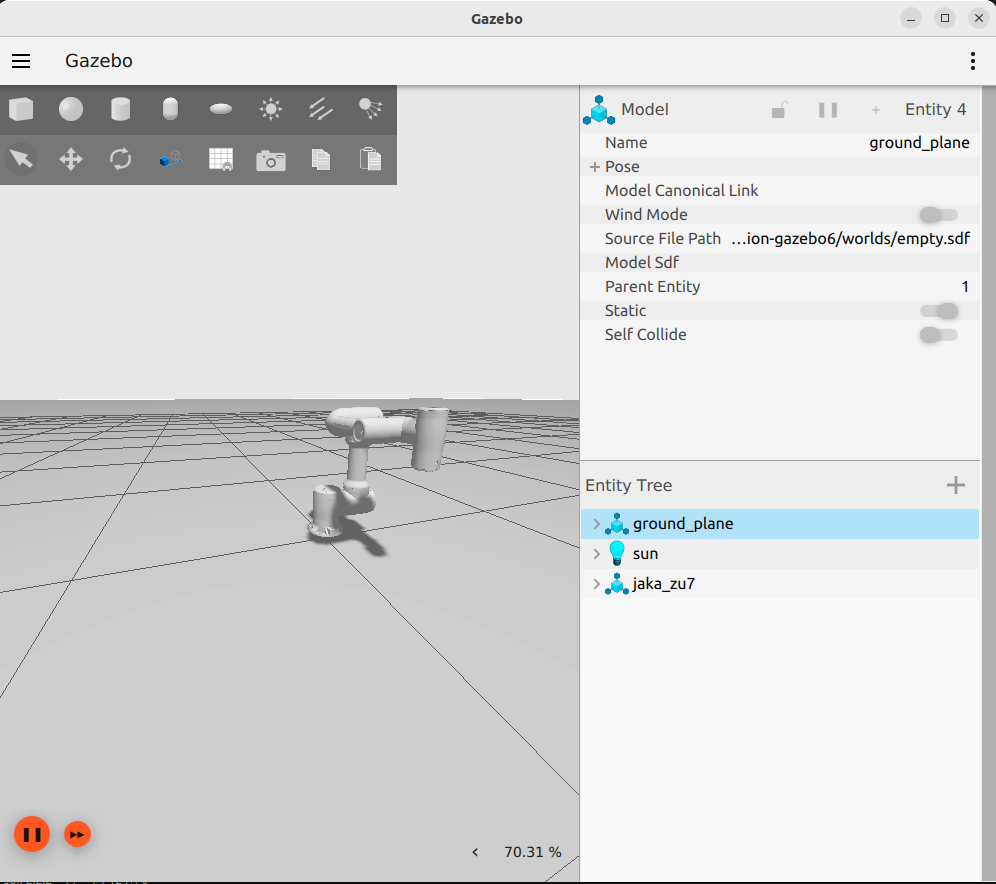
Task: Enable Self Collide on the model
Action: [938, 335]
